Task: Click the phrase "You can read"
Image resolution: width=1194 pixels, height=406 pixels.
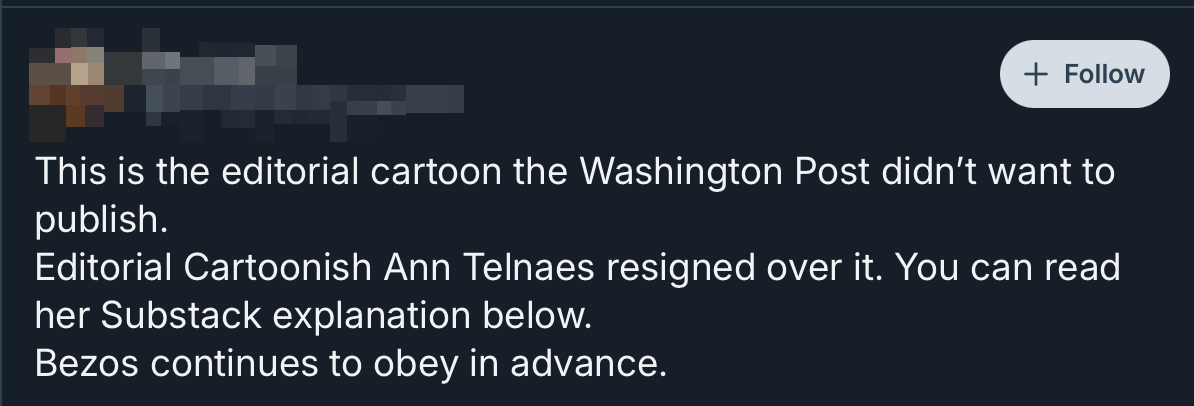Action: pyautogui.click(x=1007, y=267)
